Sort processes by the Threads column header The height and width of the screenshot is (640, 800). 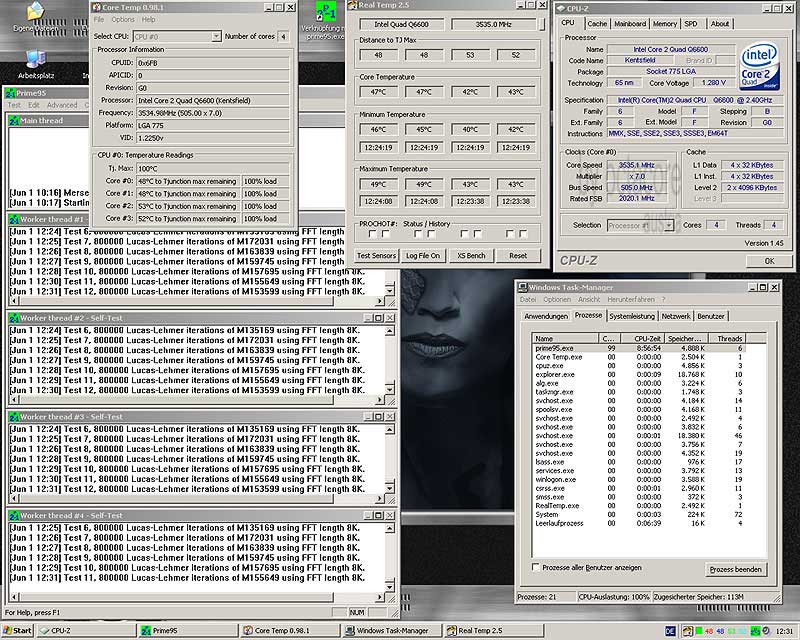coord(726,338)
